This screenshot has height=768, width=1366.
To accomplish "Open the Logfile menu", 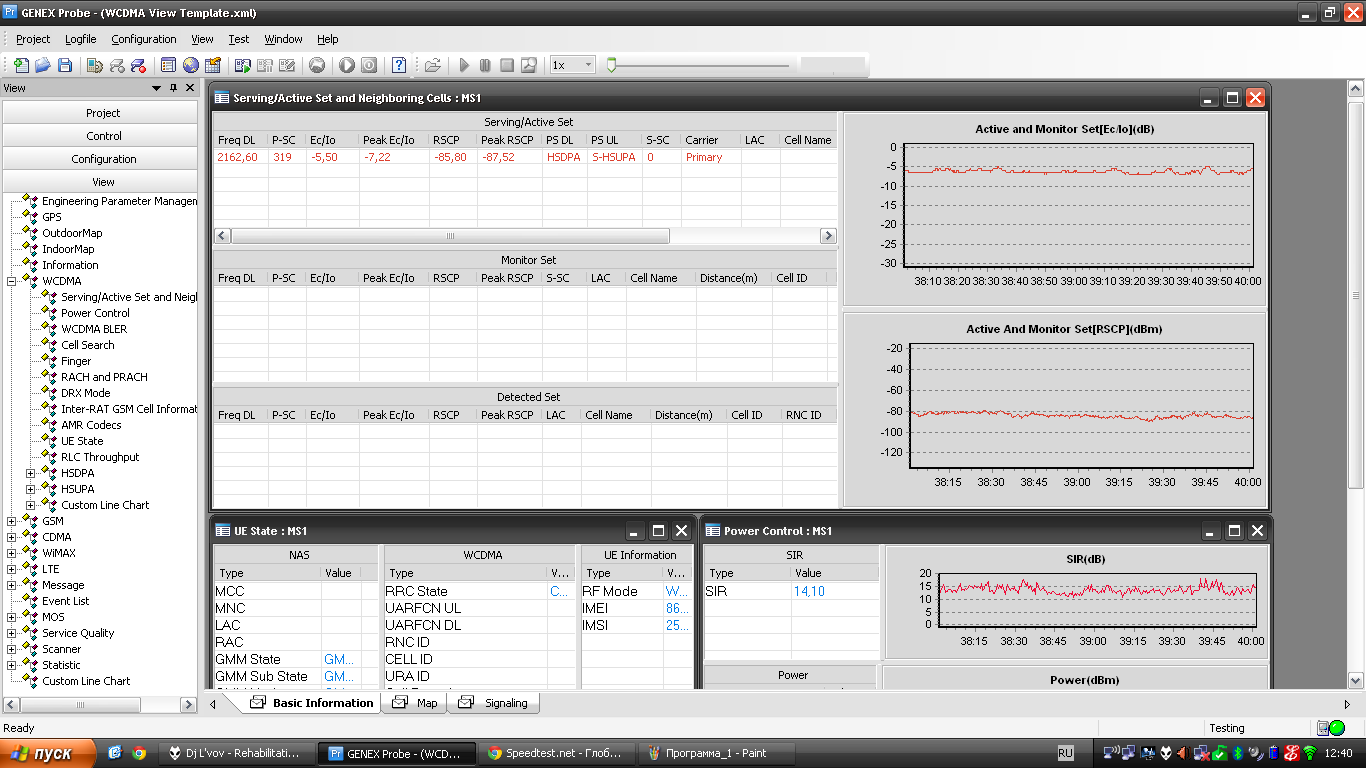I will point(81,39).
